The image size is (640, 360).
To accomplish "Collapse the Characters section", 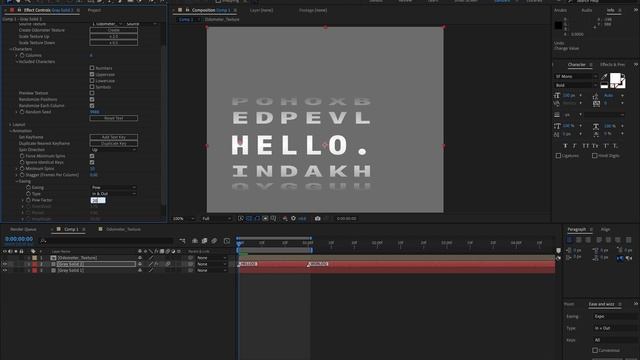I will (11, 49).
